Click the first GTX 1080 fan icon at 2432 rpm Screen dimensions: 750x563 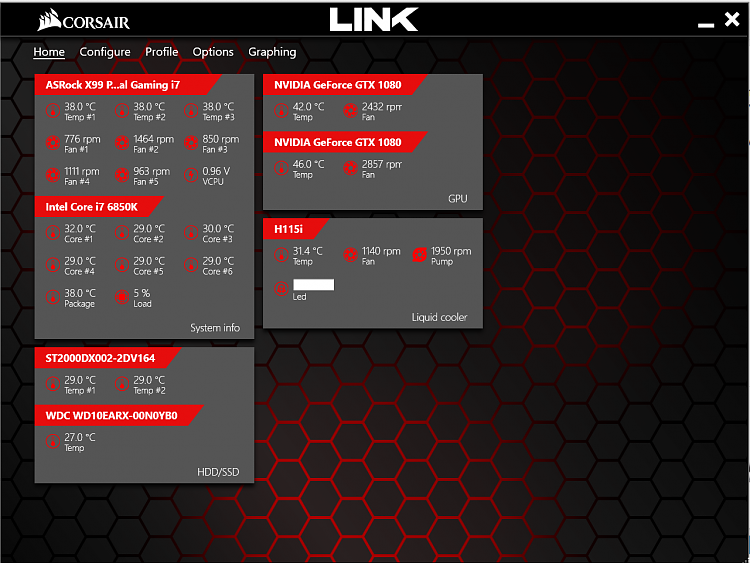[x=351, y=111]
